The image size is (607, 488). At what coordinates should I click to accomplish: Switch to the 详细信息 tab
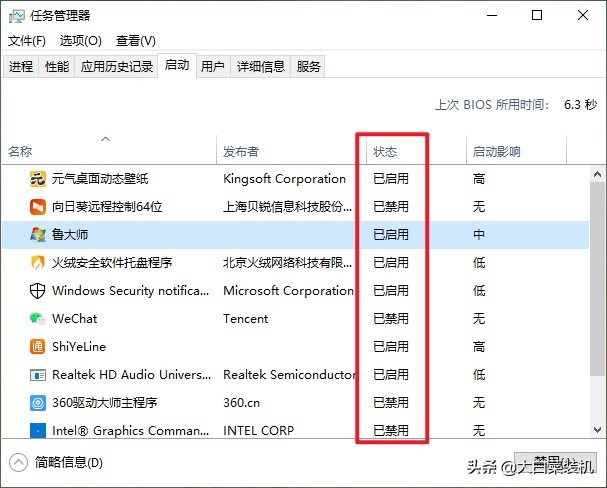click(261, 67)
